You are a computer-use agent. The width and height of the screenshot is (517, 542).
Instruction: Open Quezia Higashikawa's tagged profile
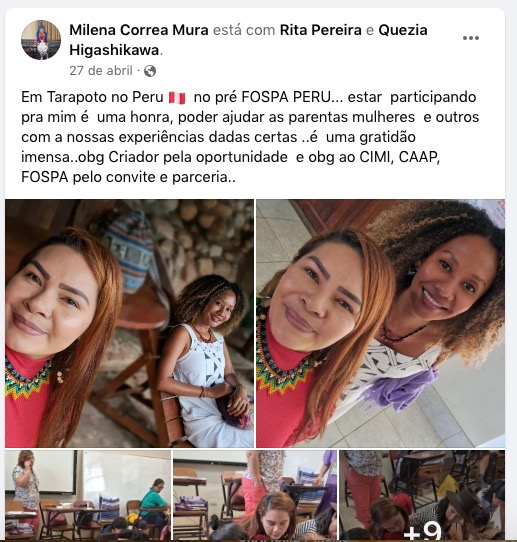[x=248, y=40]
